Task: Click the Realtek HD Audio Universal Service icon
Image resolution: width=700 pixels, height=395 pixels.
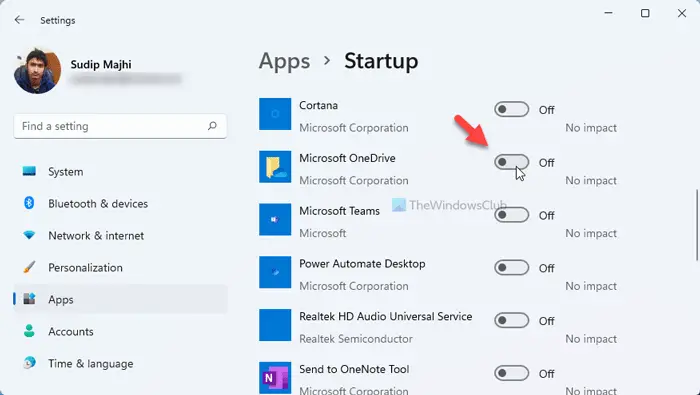Action: (275, 325)
